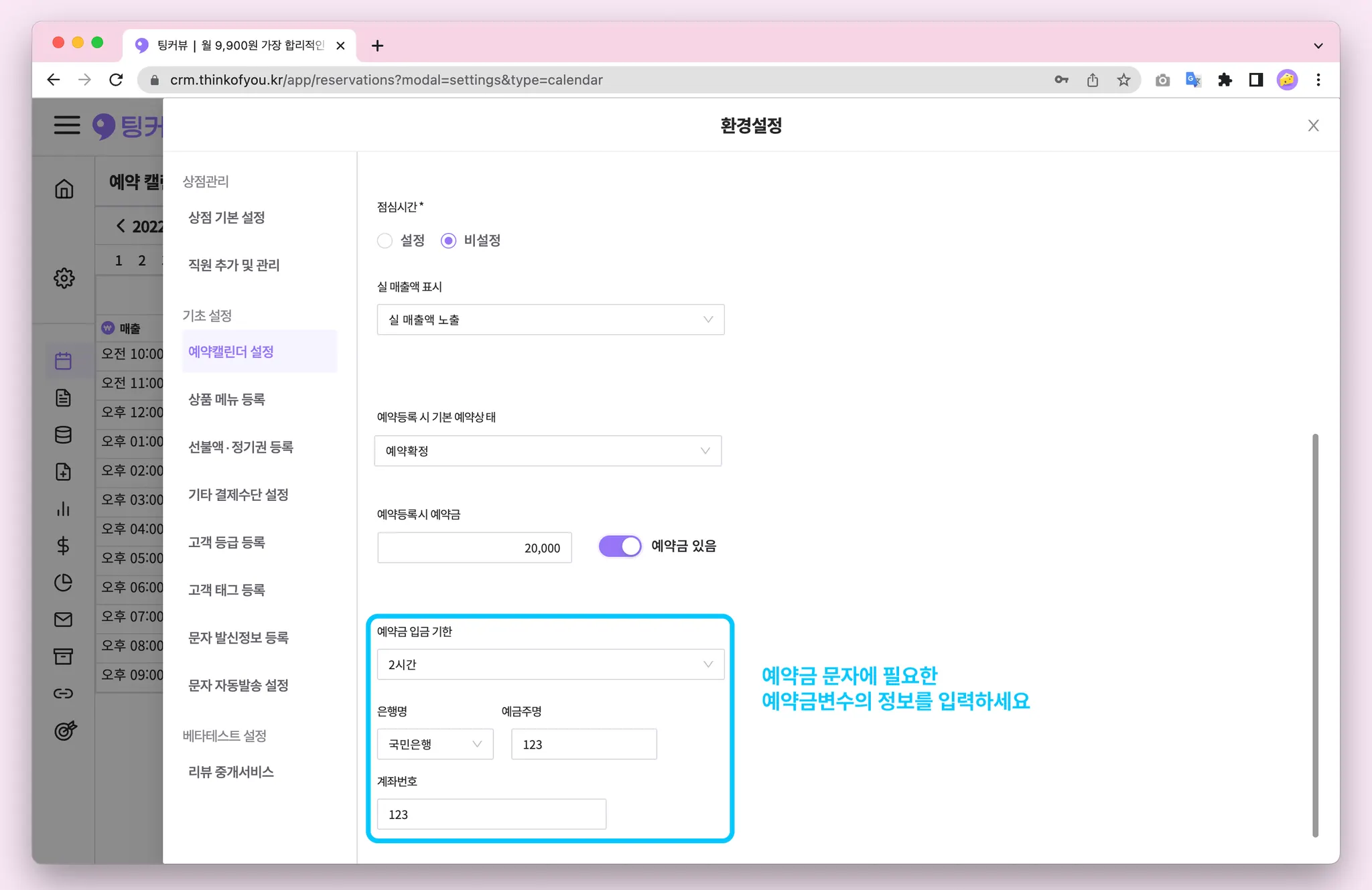The width and height of the screenshot is (1372, 890).
Task: Select the 설정 lunch time radio button
Action: click(385, 240)
